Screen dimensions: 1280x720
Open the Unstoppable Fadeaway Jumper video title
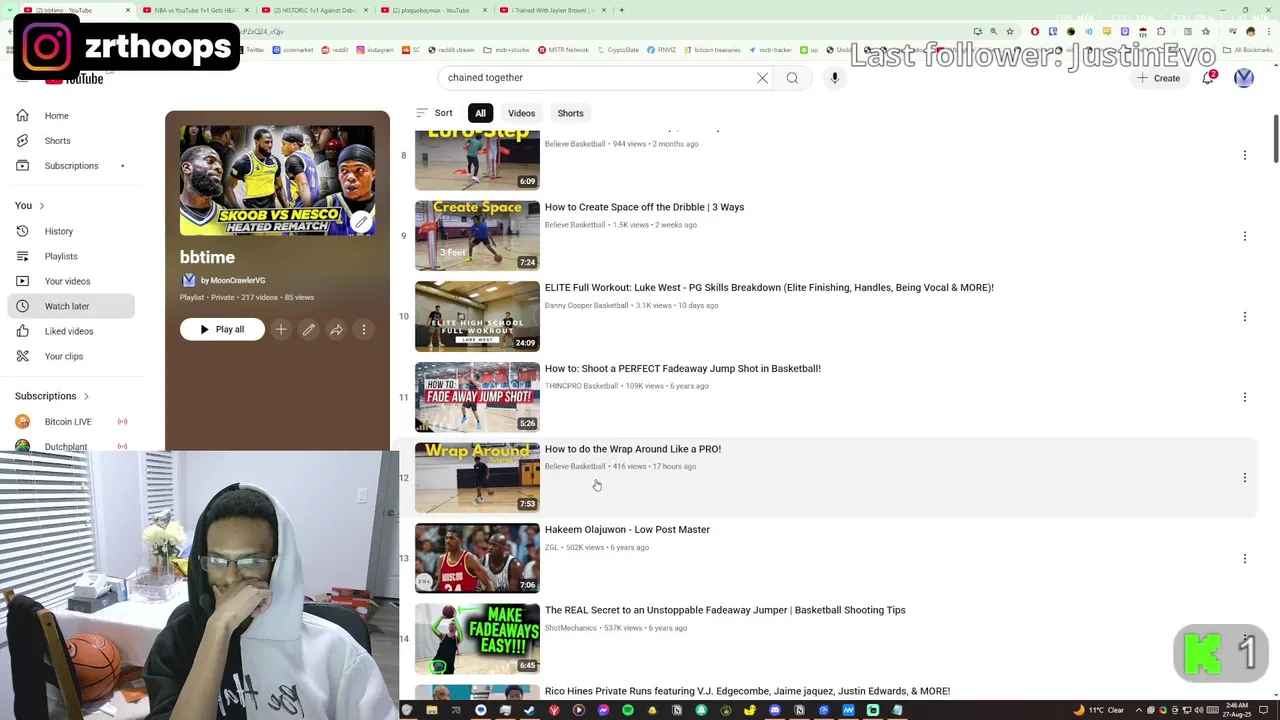click(x=725, y=610)
